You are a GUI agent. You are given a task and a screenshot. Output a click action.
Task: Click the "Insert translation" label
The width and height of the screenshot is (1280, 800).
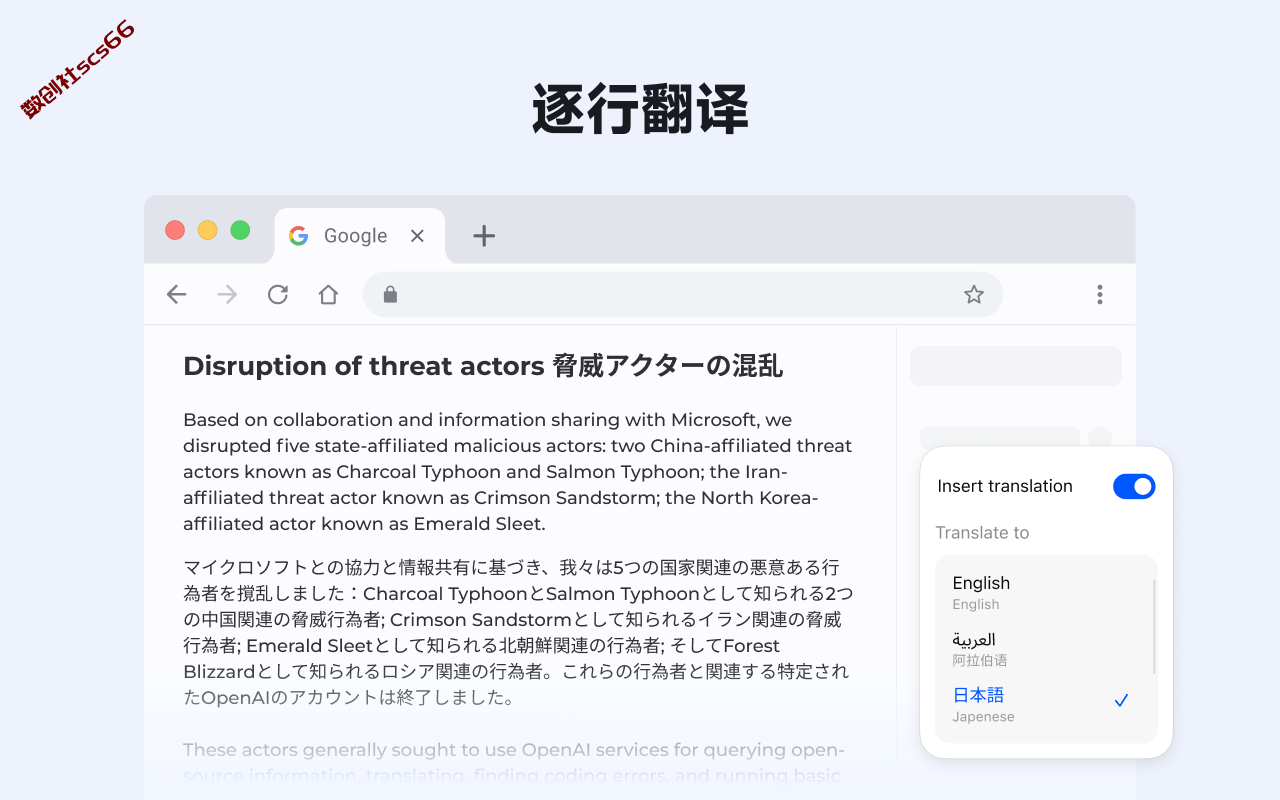1005,486
